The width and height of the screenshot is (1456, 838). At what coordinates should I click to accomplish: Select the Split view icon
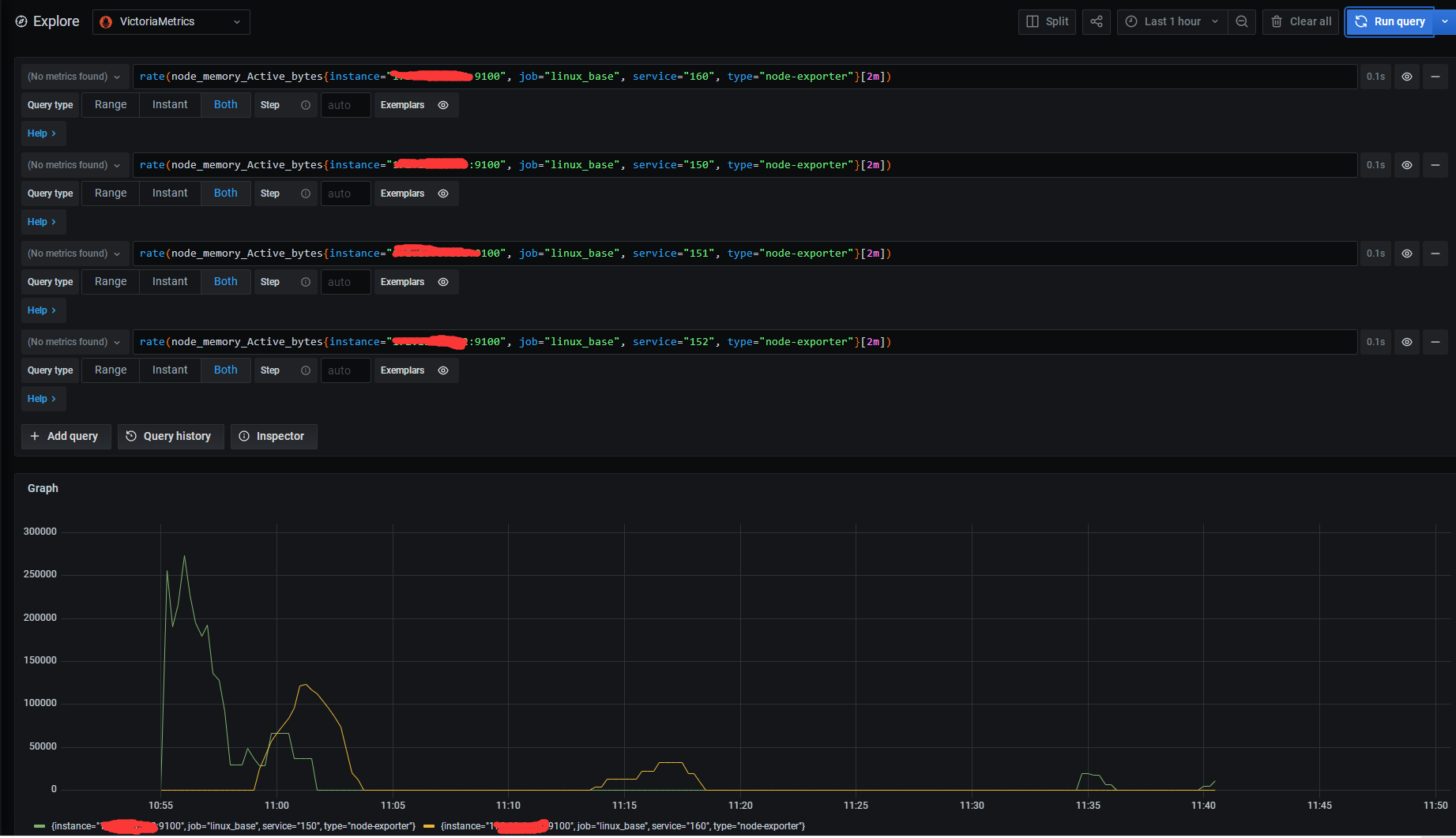pos(1047,21)
